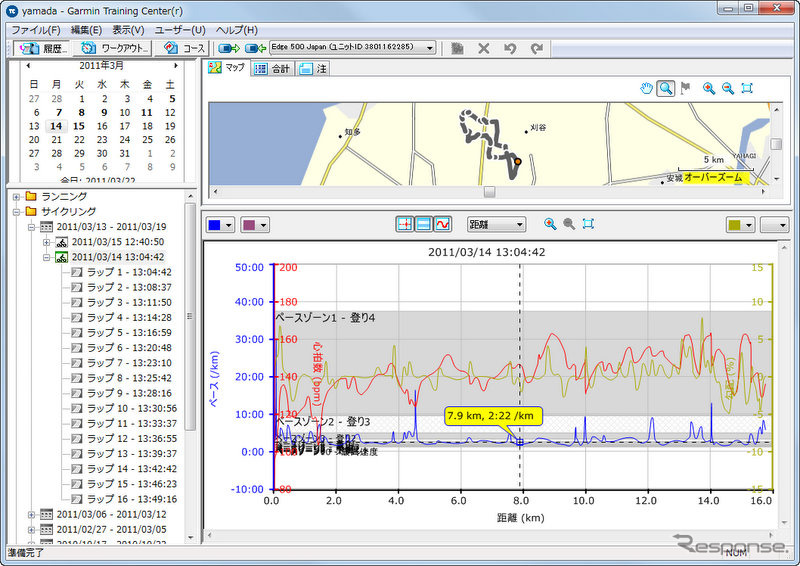
Task: Click the ワークアウト toolbar button
Action: (113, 48)
